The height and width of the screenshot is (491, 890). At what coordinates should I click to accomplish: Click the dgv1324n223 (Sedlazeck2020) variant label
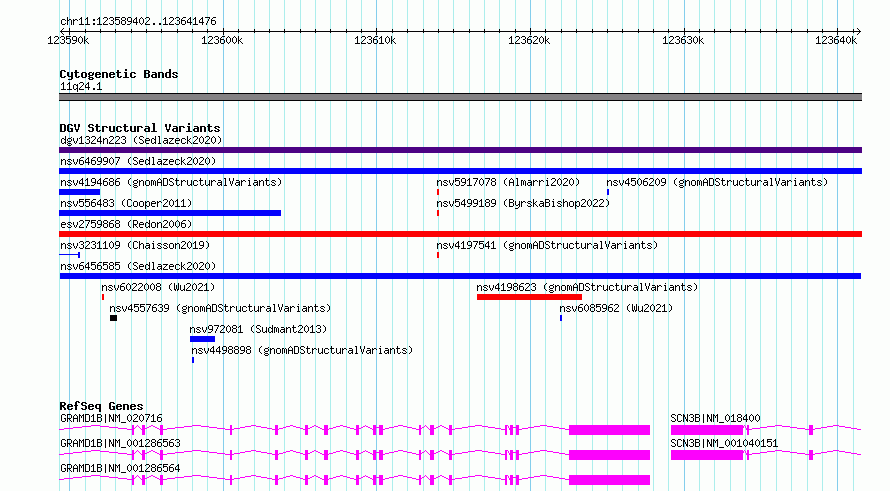coord(141,140)
